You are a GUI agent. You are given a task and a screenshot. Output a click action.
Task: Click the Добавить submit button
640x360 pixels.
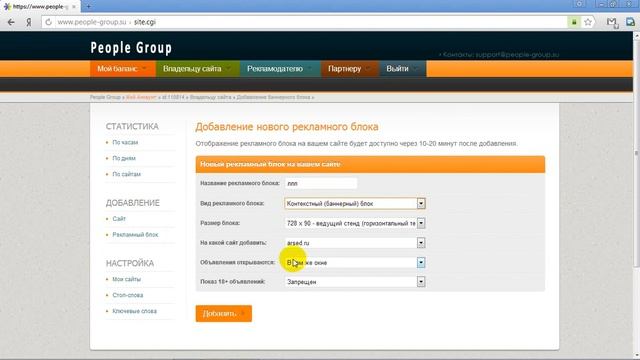(224, 313)
